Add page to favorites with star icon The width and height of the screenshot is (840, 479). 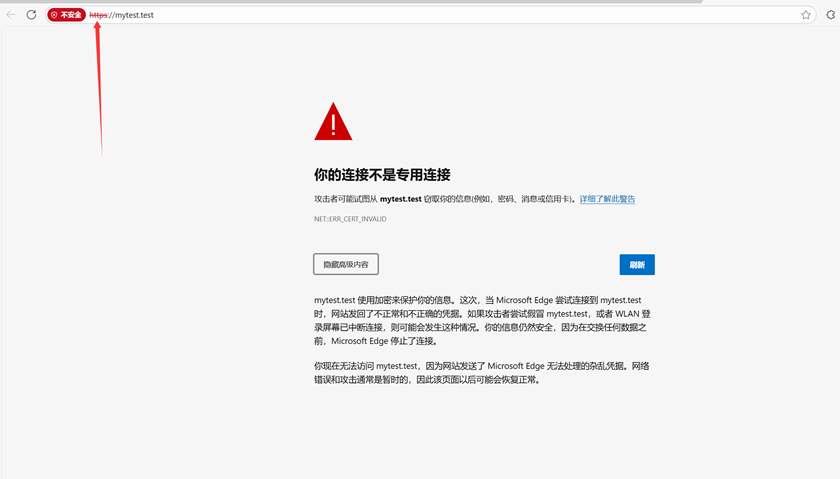pyautogui.click(x=805, y=15)
